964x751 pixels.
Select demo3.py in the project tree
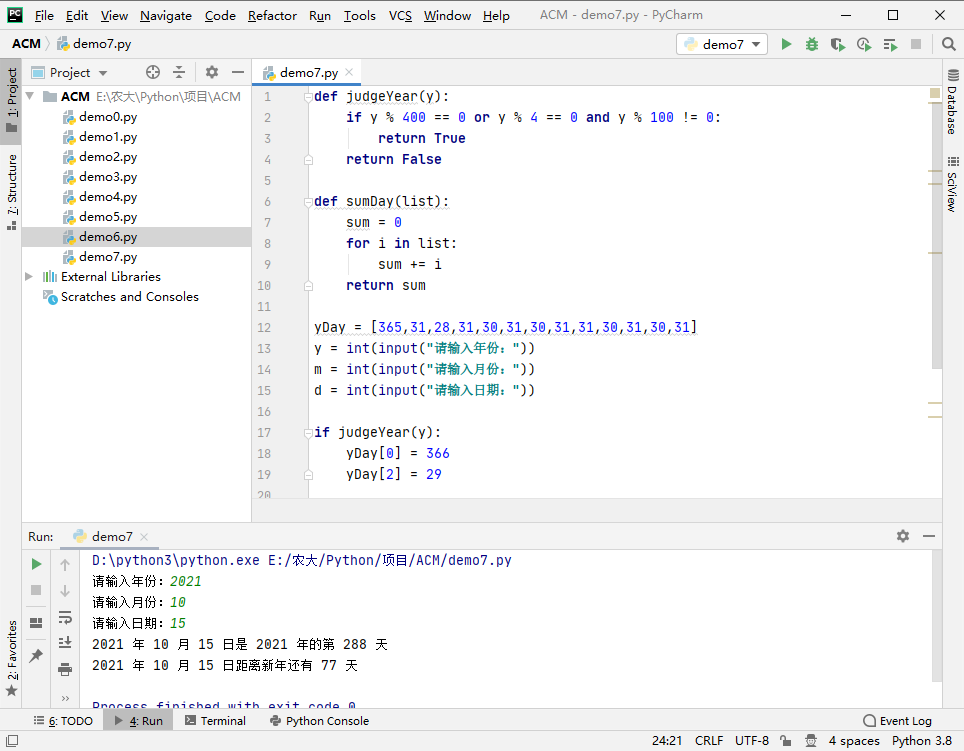(108, 177)
